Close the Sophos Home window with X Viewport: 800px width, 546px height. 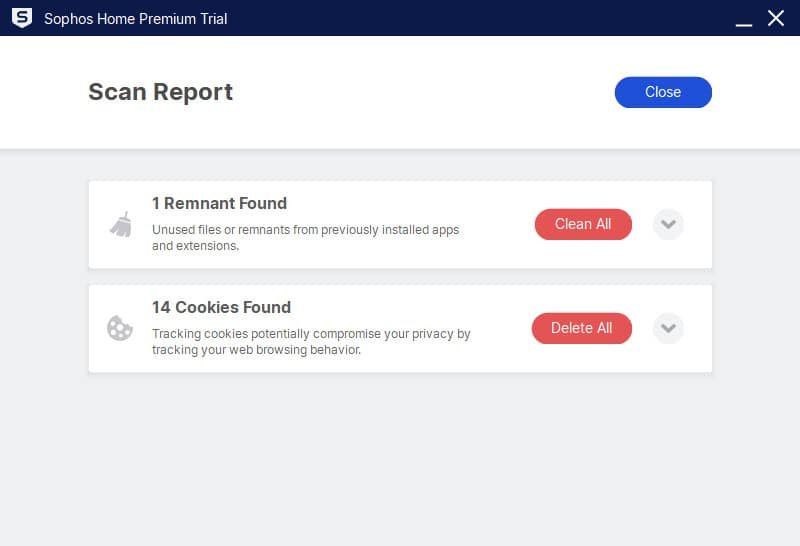point(776,18)
